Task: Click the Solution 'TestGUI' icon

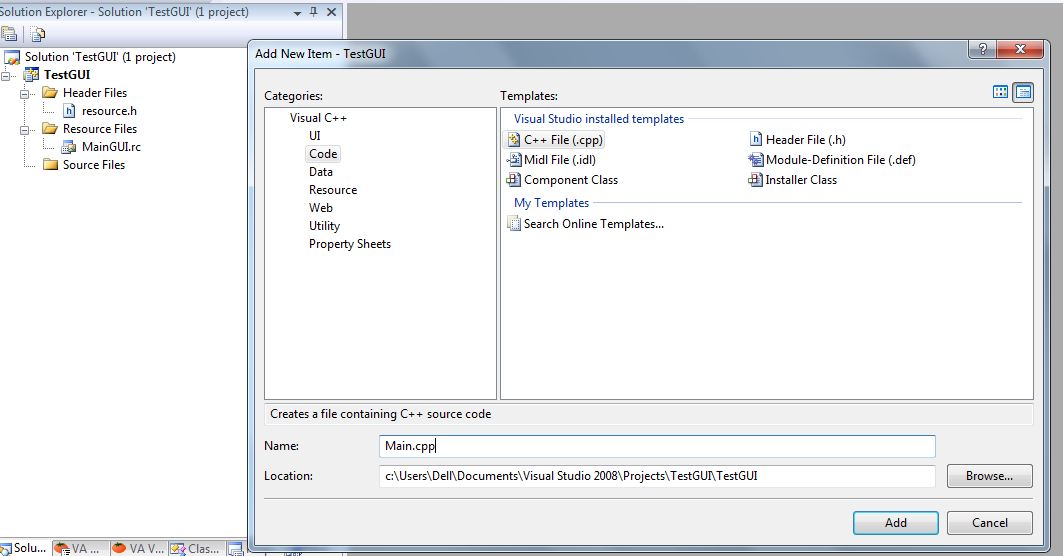Action: [12, 57]
